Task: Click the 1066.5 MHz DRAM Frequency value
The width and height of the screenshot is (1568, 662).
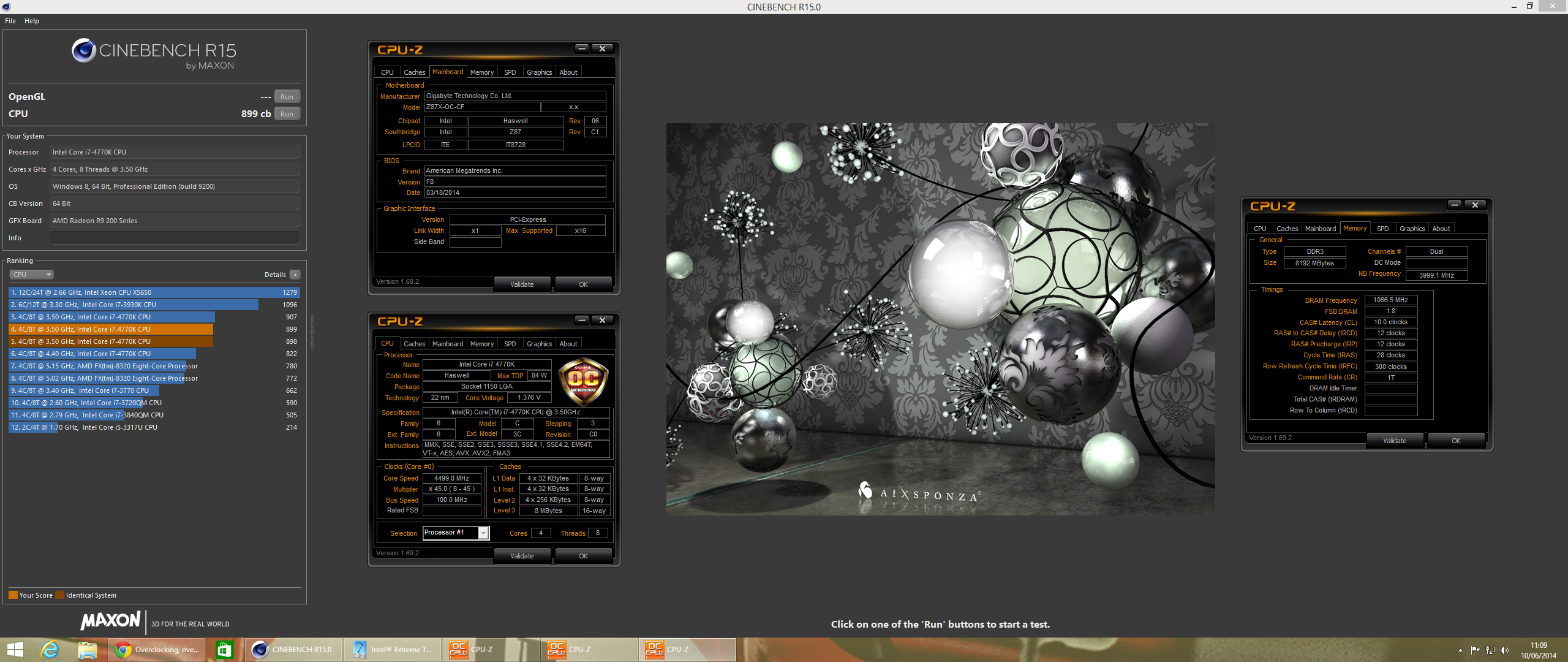Action: coord(1390,300)
